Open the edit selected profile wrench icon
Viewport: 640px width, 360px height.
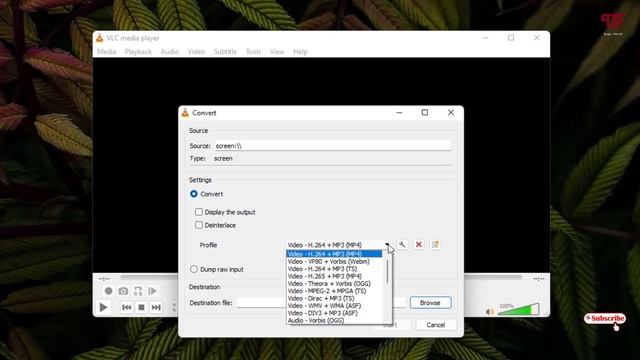pos(402,244)
